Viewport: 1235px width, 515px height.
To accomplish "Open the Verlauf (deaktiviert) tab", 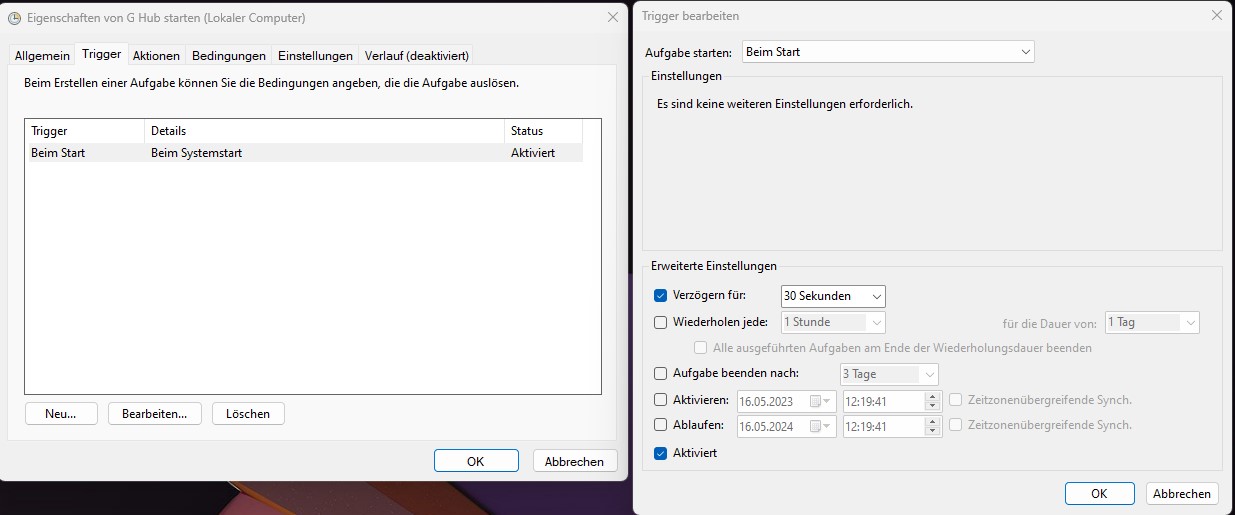I will 416,56.
